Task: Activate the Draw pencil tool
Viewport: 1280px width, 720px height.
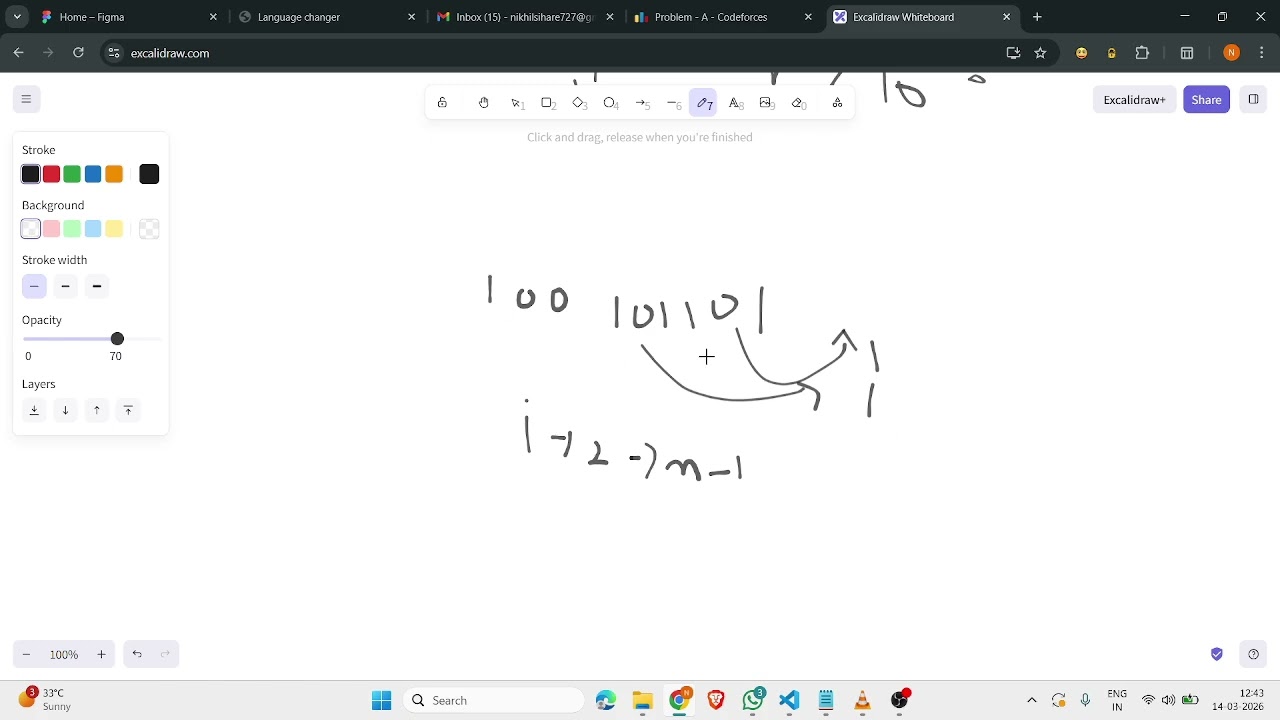Action: [x=705, y=103]
